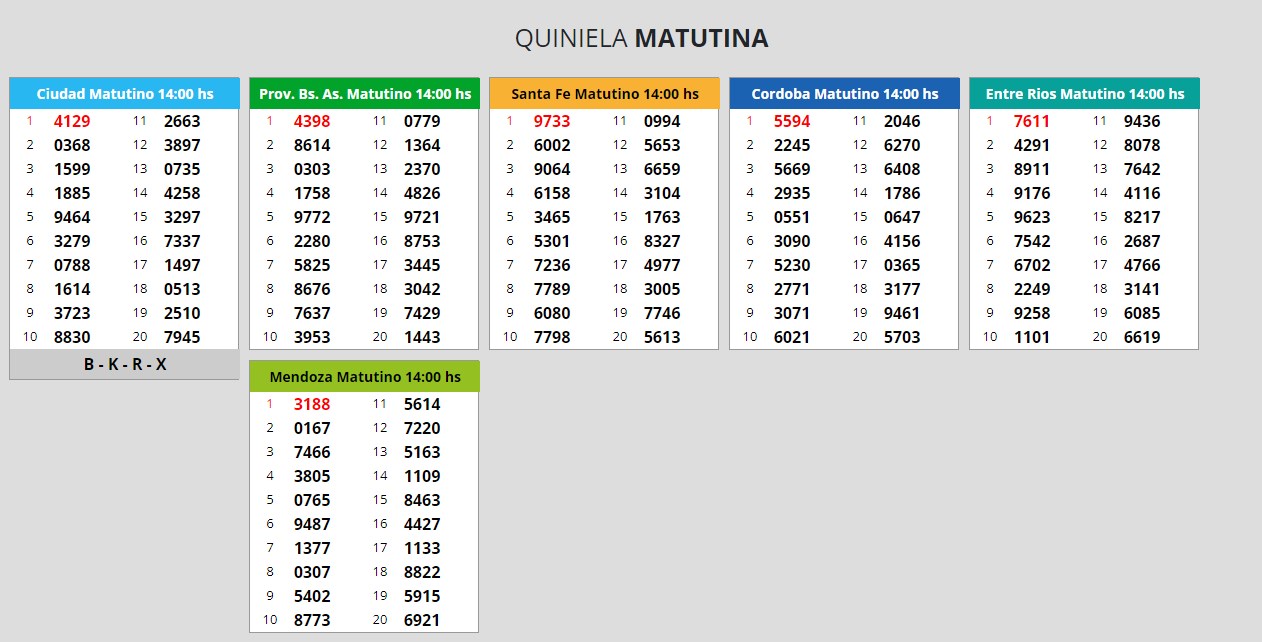Select number 7945 in Ciudad table
The width and height of the screenshot is (1262, 642).
182,337
